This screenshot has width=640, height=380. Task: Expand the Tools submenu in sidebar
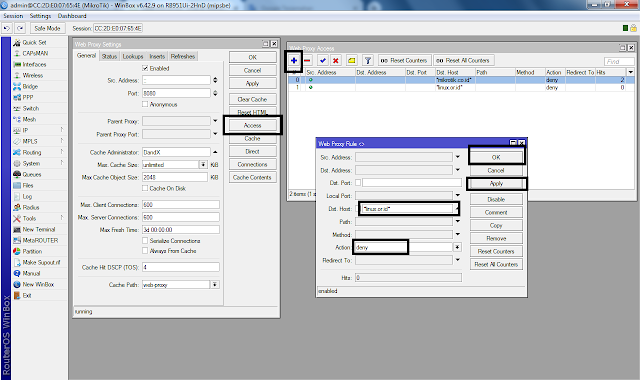[x=62, y=218]
